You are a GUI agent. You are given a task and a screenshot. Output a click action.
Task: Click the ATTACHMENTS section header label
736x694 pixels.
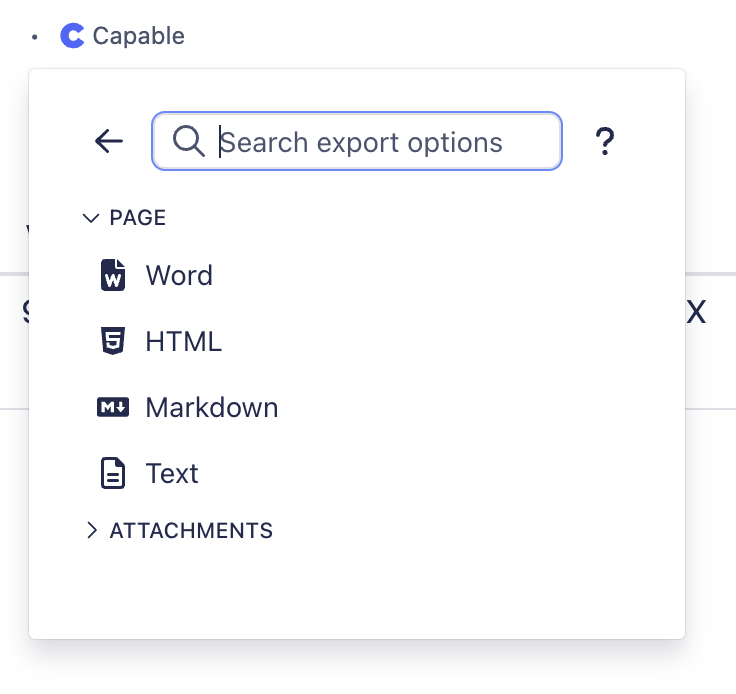[x=191, y=531]
